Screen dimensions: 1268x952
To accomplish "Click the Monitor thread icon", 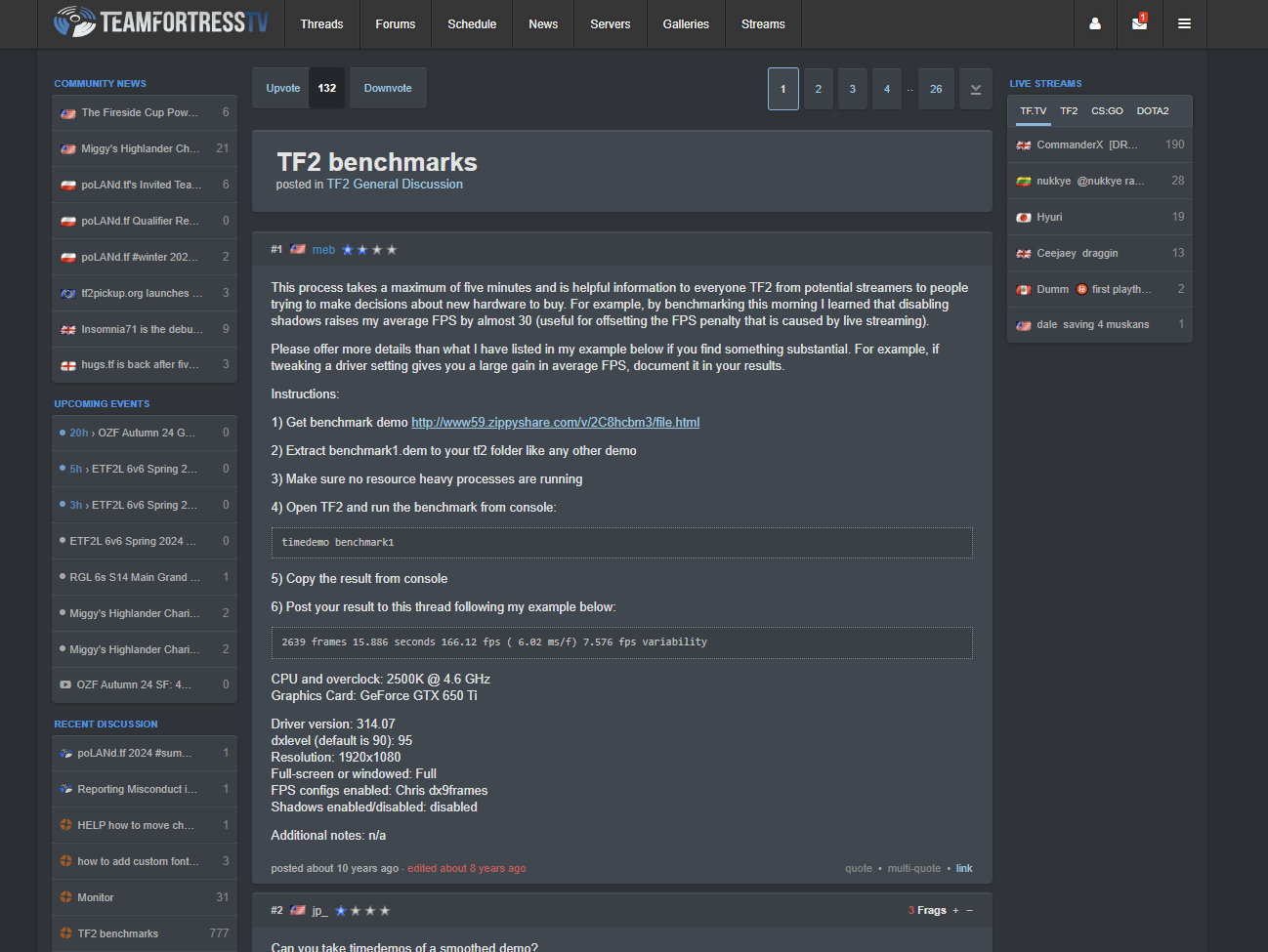I will pyautogui.click(x=66, y=897).
